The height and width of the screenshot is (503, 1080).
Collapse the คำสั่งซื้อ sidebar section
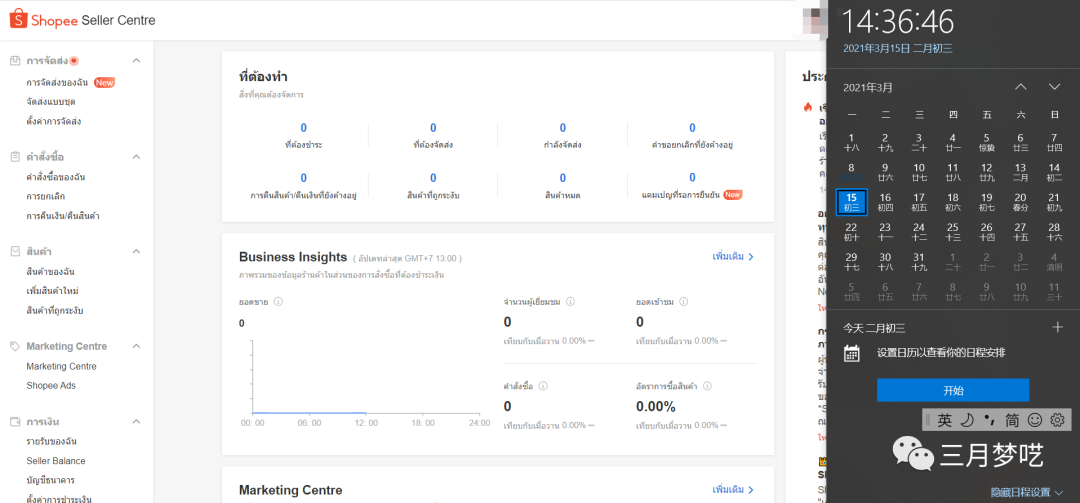pos(137,157)
